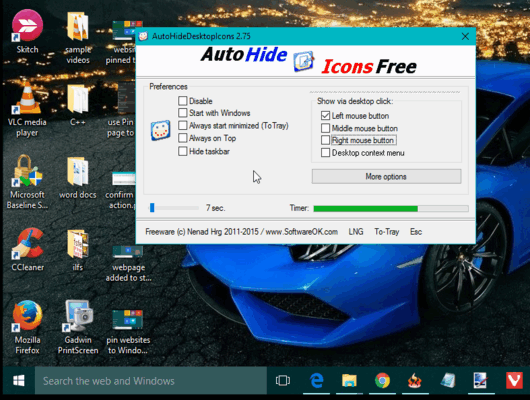Image resolution: width=530 pixels, height=400 pixels.
Task: Open the www.SoftwareOK.com freeware link
Action: pyautogui.click(x=302, y=232)
